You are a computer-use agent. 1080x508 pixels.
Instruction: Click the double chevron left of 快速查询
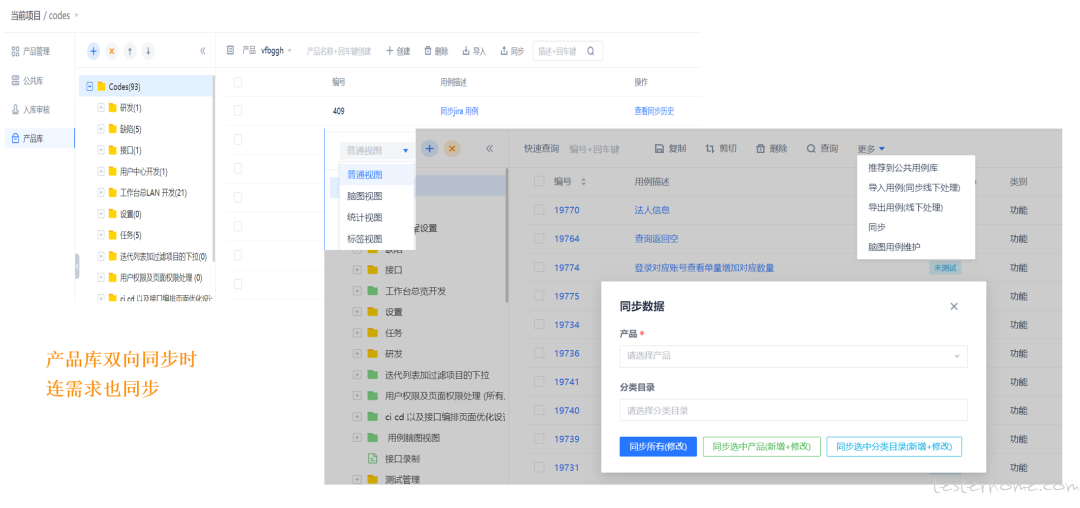[x=490, y=149]
